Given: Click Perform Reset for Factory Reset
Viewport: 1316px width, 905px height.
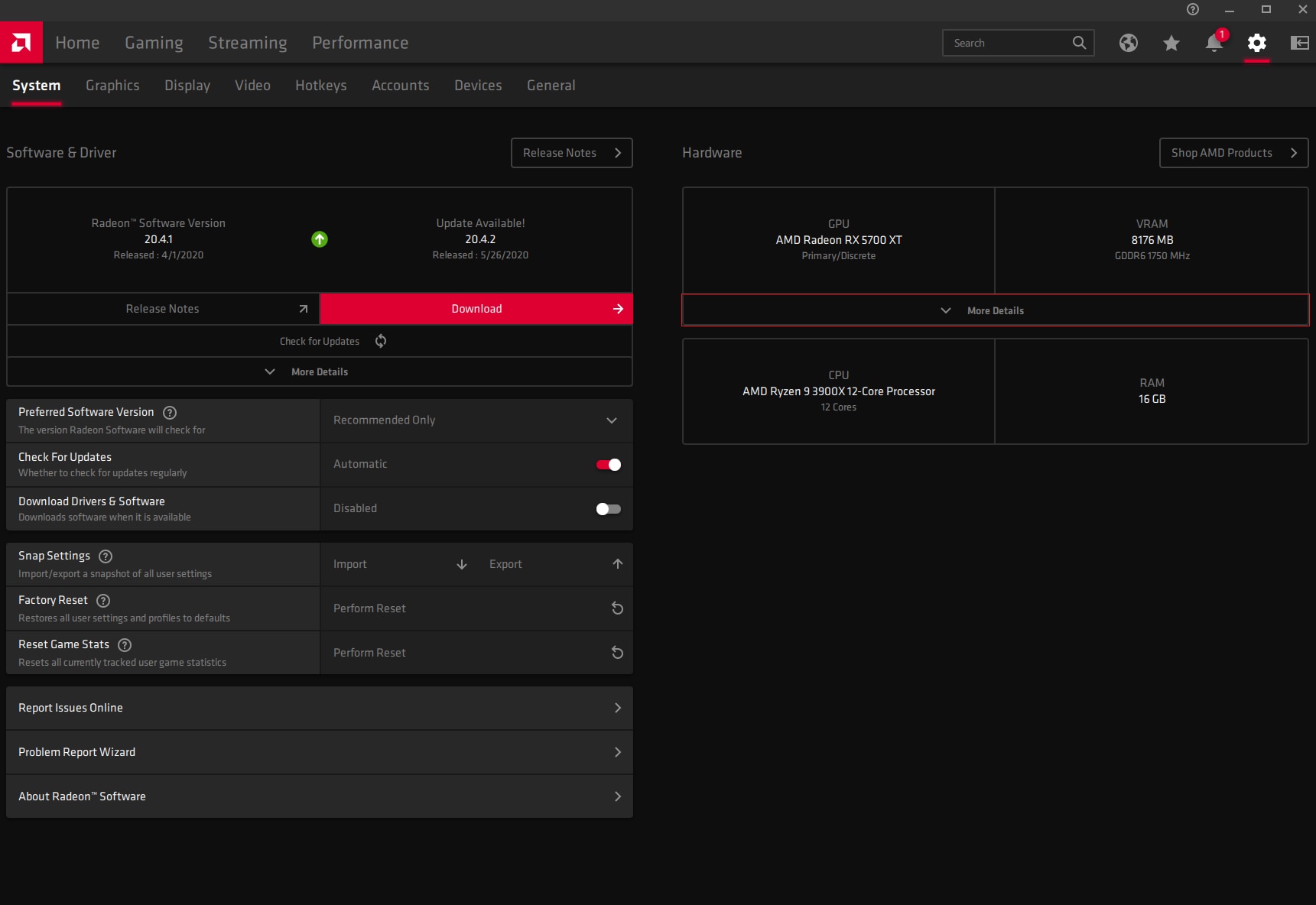Looking at the screenshot, I should tap(476, 608).
